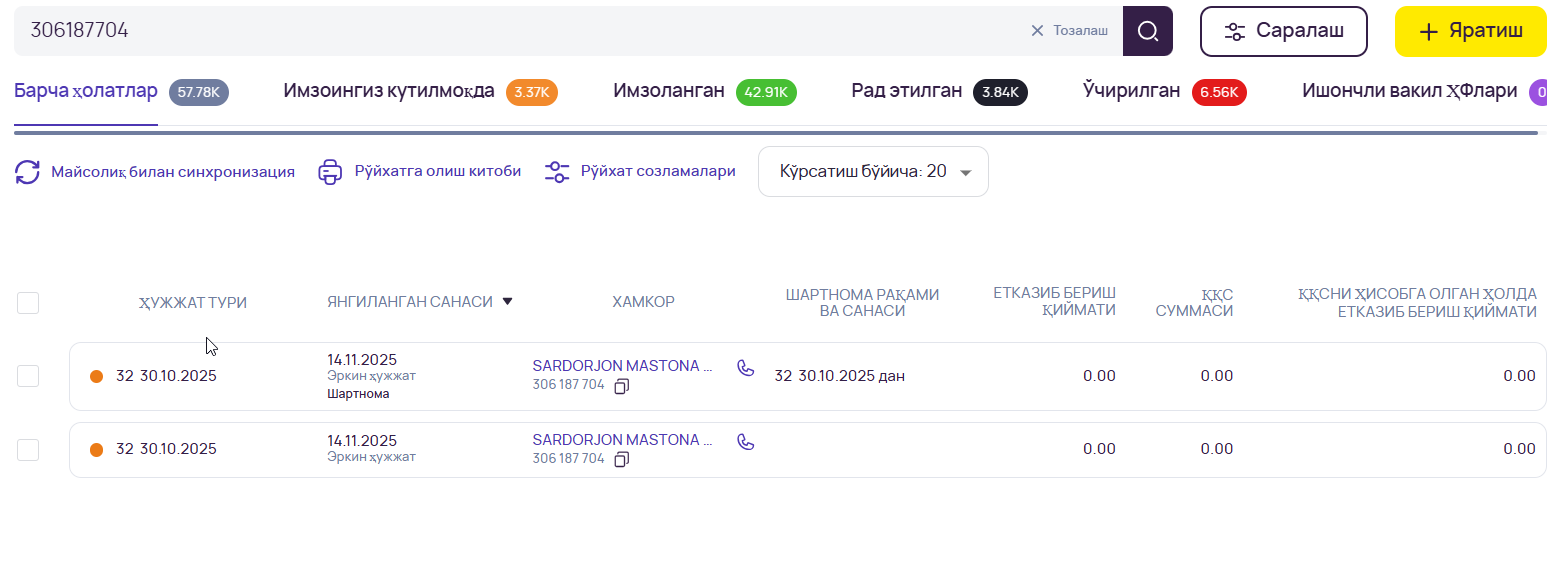Click the Рўйхатга олиш китоби printer icon
This screenshot has height=566, width=1566.
330,172
